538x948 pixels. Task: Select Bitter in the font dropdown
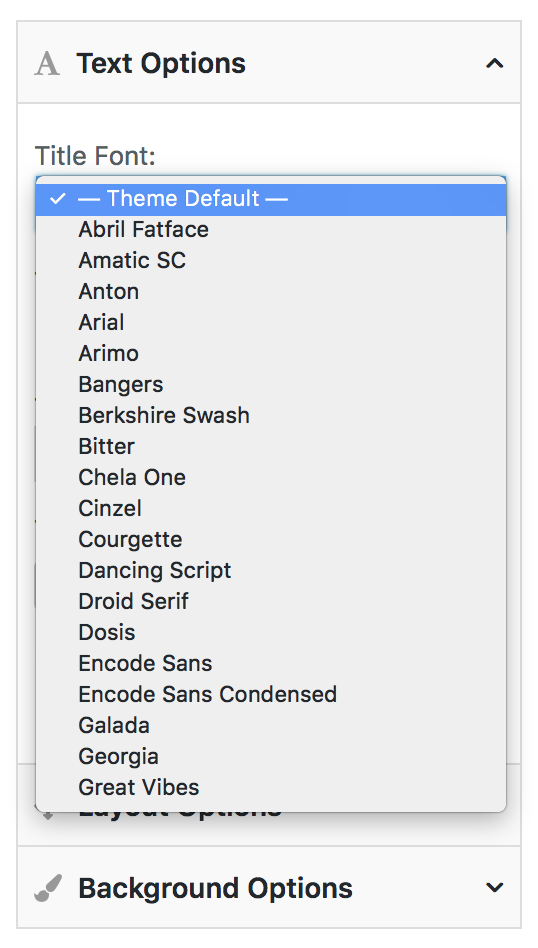[x=271, y=446]
